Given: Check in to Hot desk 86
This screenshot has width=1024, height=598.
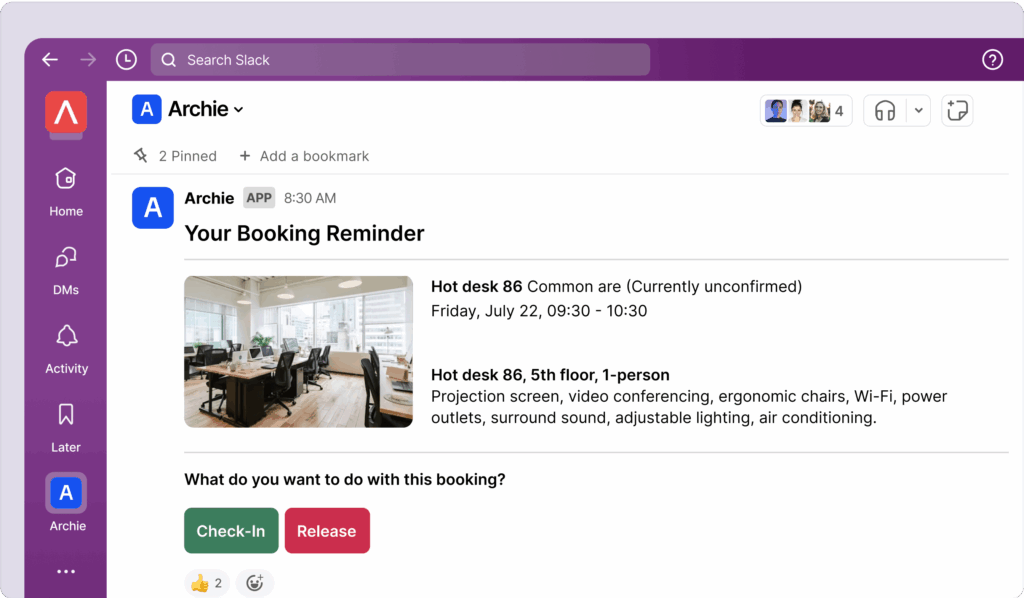Looking at the screenshot, I should point(231,531).
